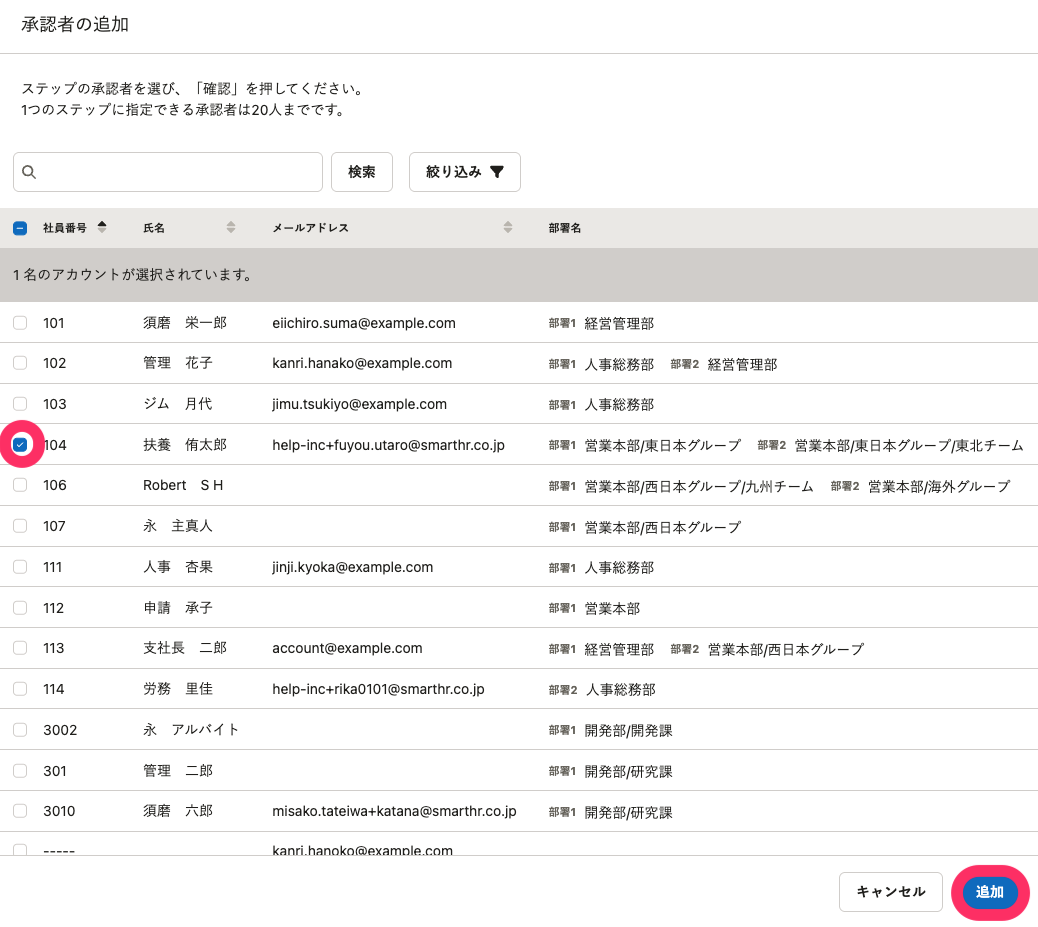The height and width of the screenshot is (927, 1038).
Task: Click email misako.tateiwa+katana@smarthr.co.jp
Action: click(395, 811)
